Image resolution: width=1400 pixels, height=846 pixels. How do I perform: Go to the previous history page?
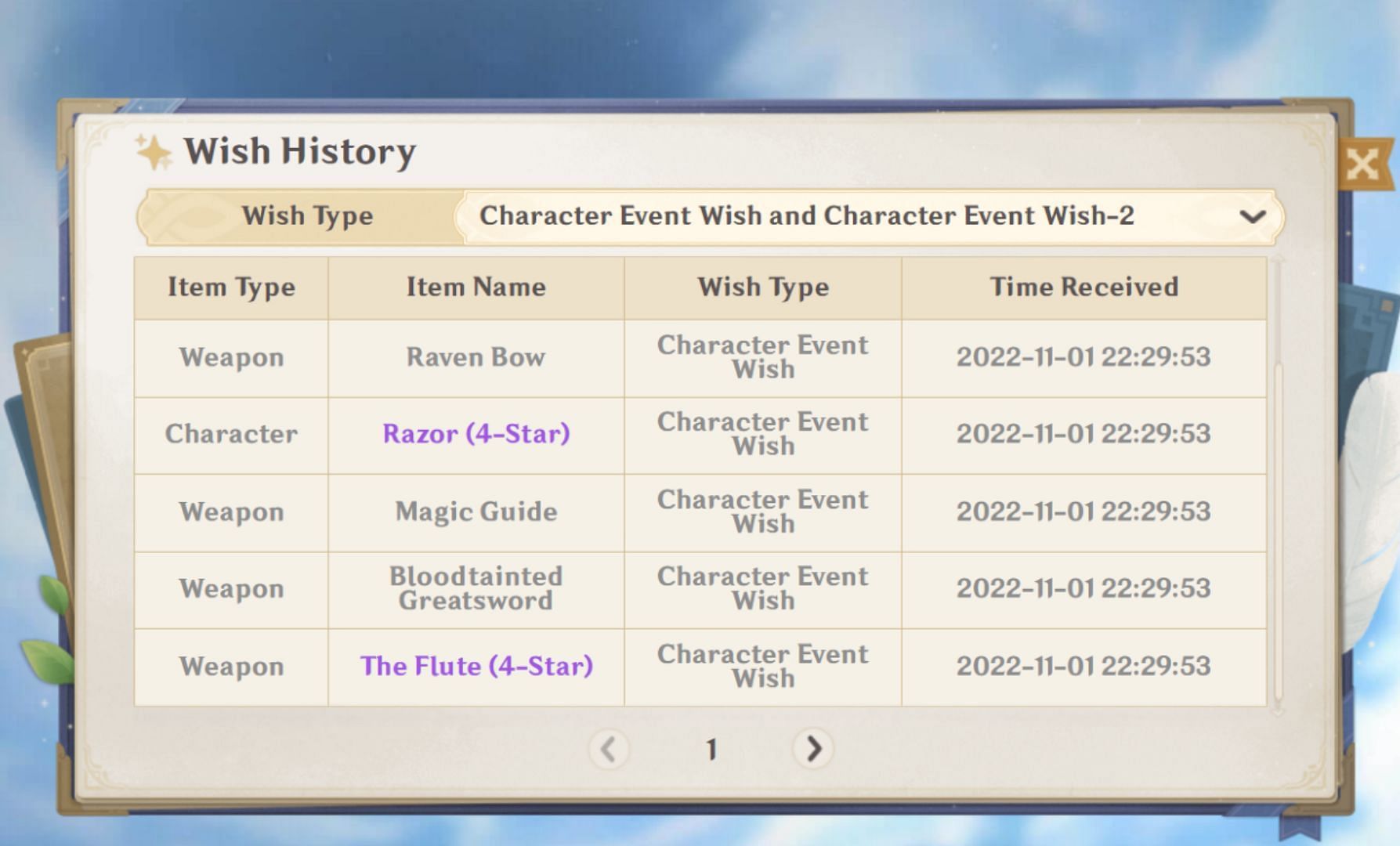(x=609, y=749)
